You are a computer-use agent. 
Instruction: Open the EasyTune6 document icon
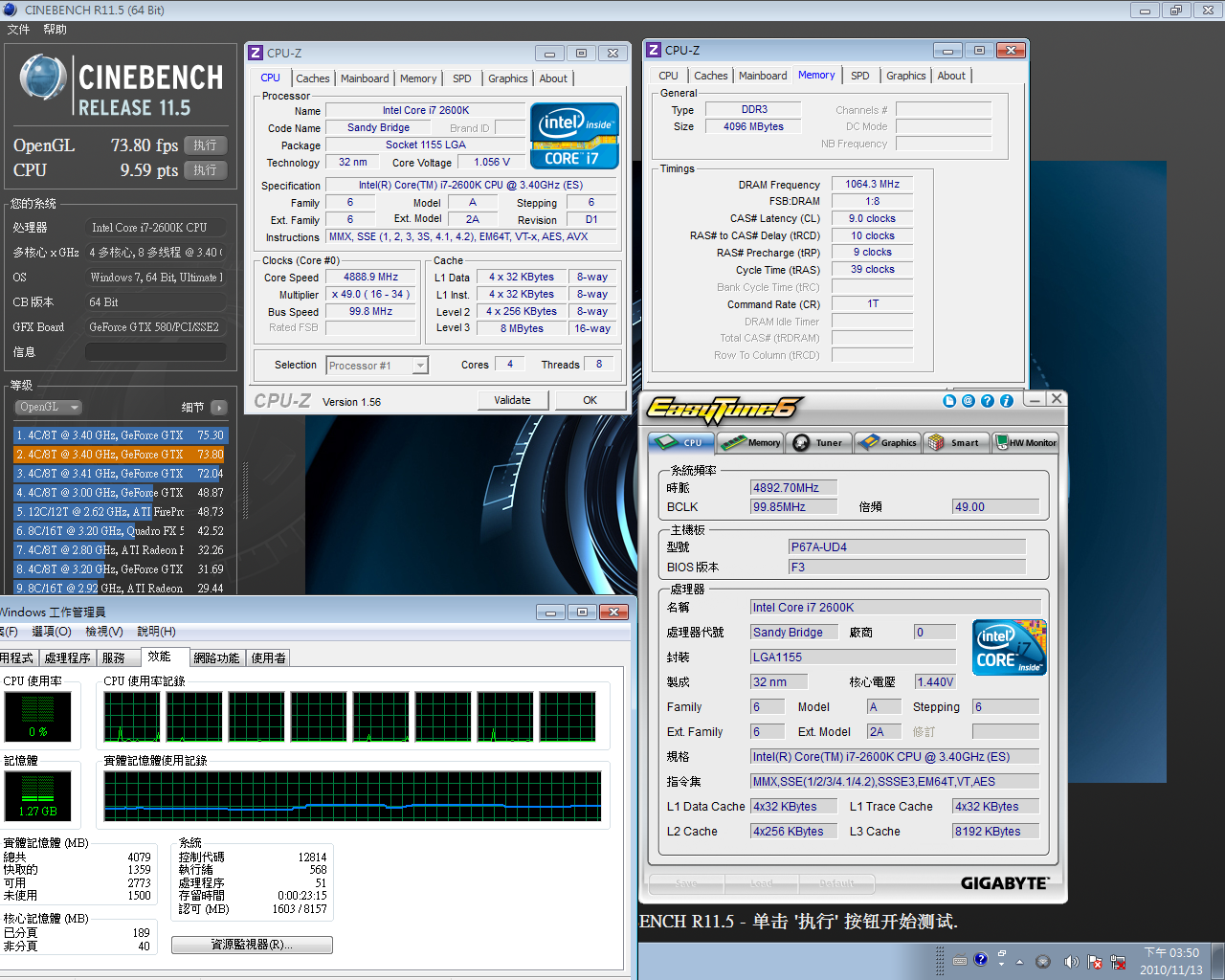949,401
